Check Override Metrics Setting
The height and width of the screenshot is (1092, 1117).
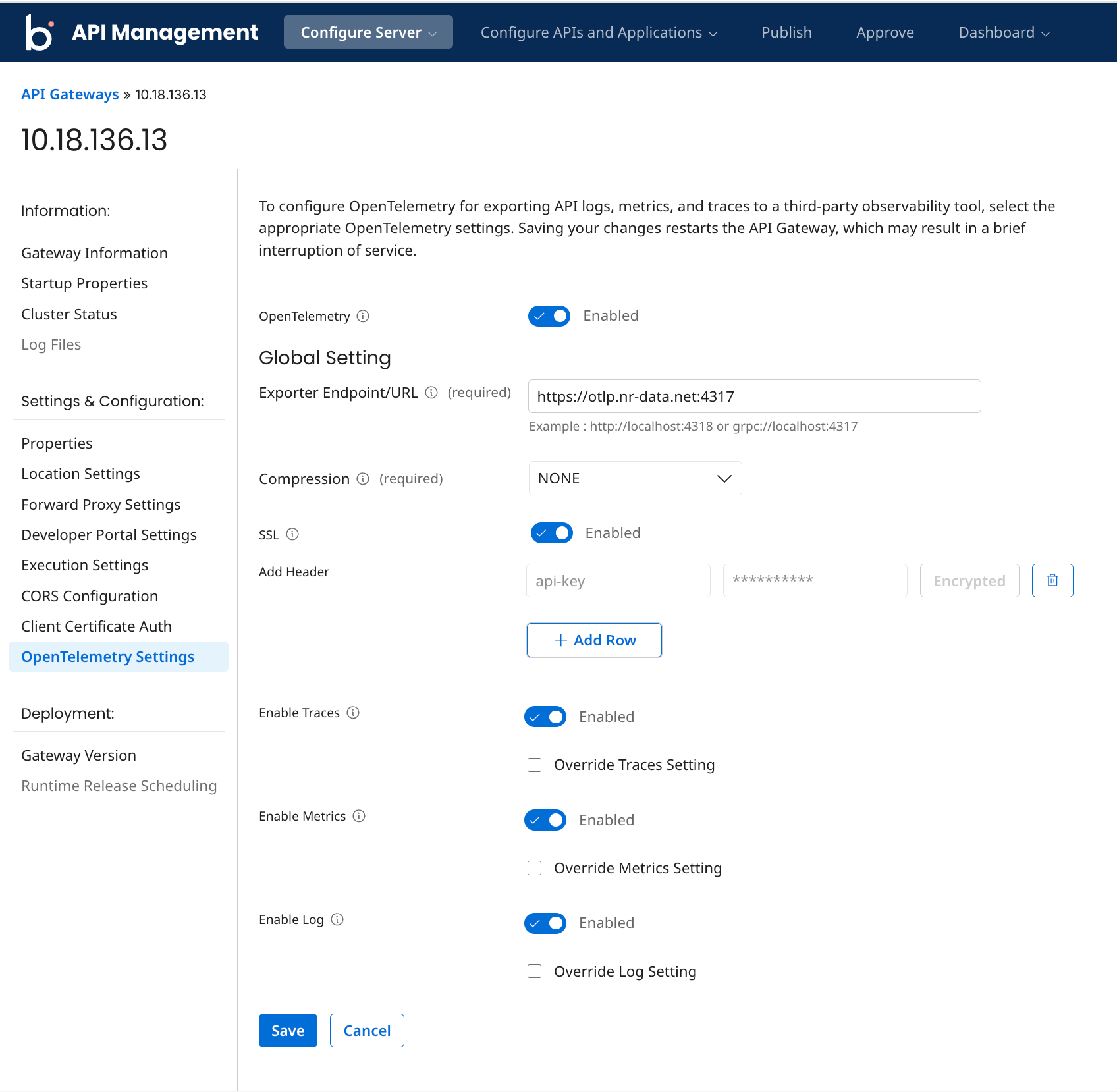pyautogui.click(x=534, y=868)
